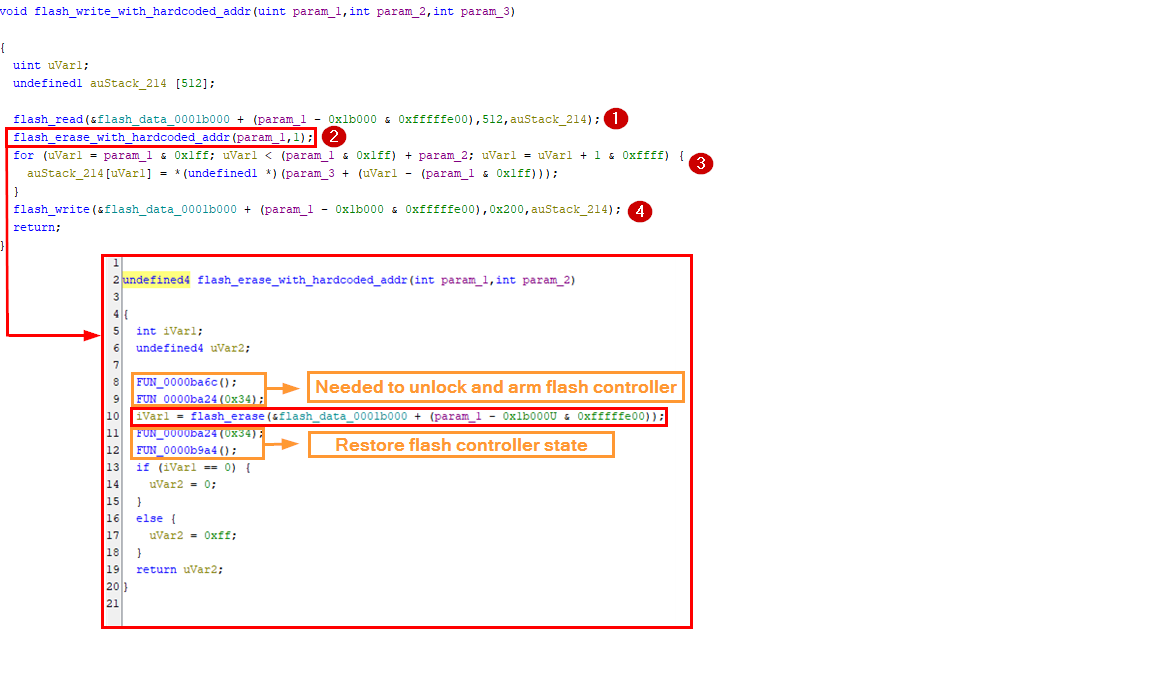Select the boxed flash_erase_with_hardcoded_addr(param_1,1) call
Viewport: 1174px width, 690px height.
click(162, 137)
